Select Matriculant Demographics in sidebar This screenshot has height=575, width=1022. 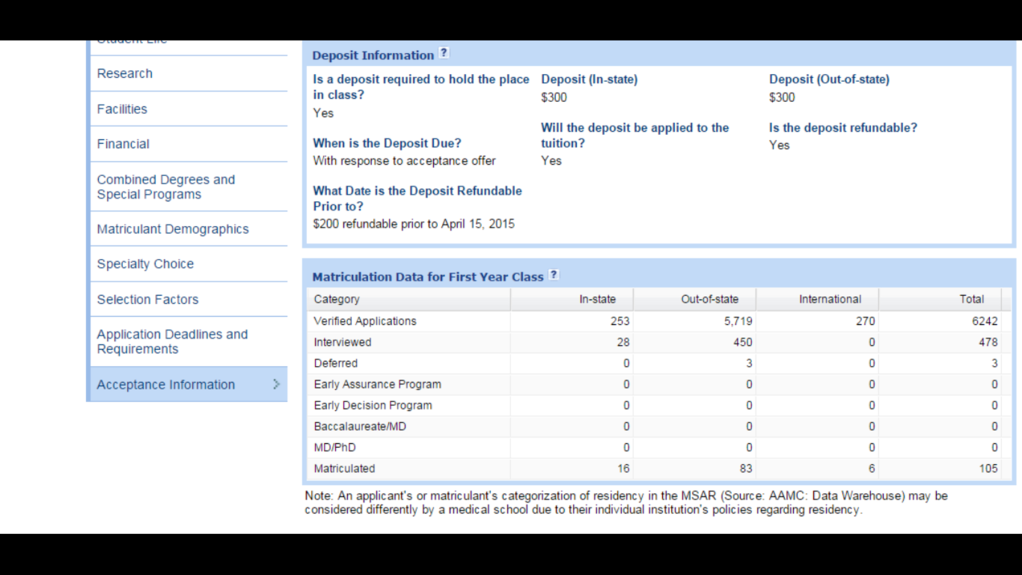tap(173, 229)
